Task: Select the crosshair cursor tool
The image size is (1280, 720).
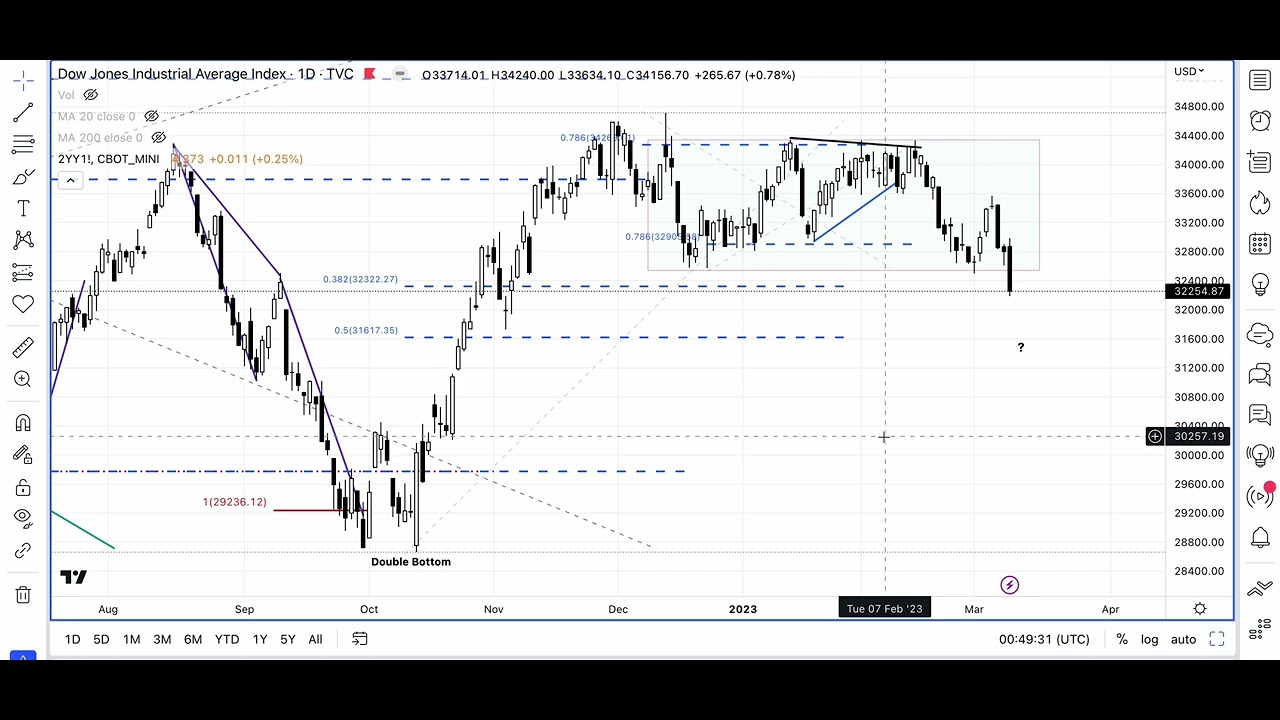Action: pyautogui.click(x=23, y=81)
